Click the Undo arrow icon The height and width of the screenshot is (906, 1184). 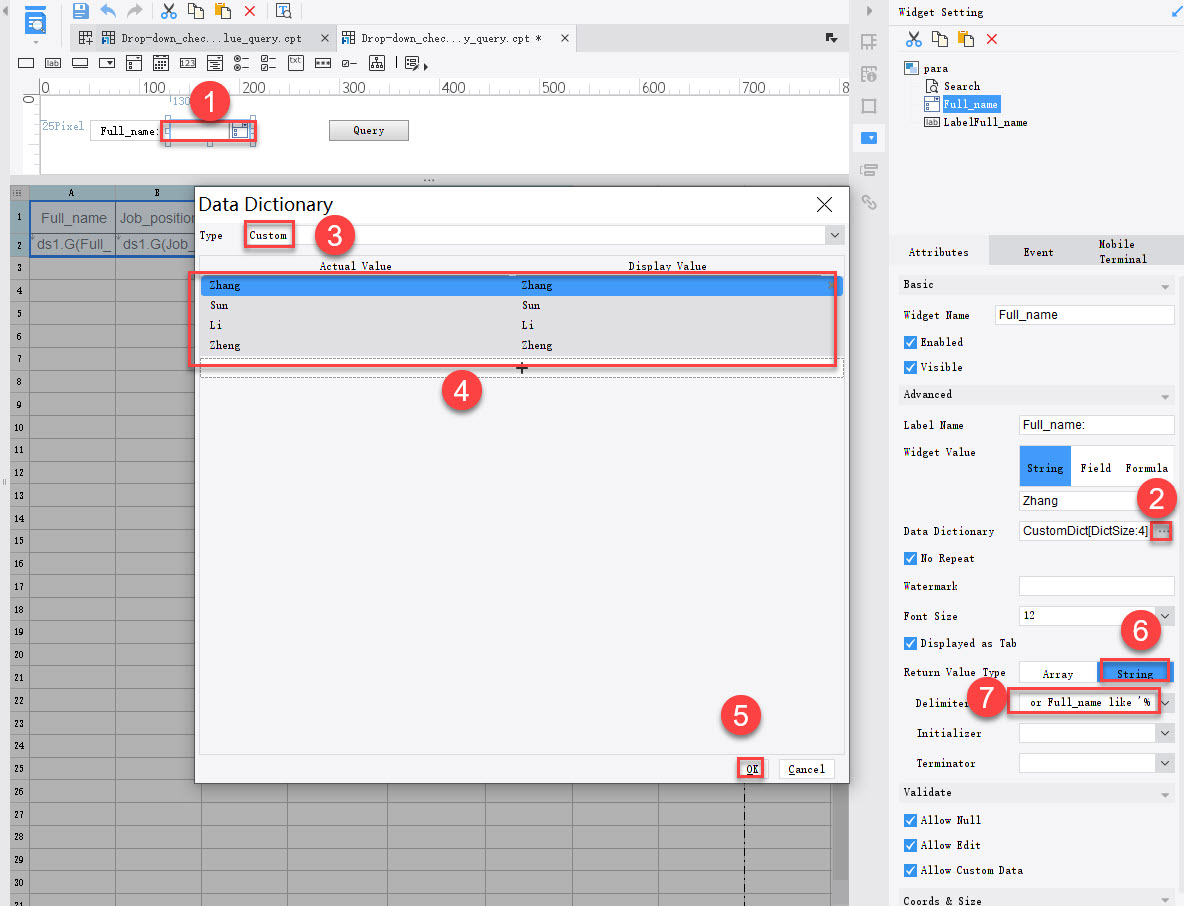tap(109, 11)
